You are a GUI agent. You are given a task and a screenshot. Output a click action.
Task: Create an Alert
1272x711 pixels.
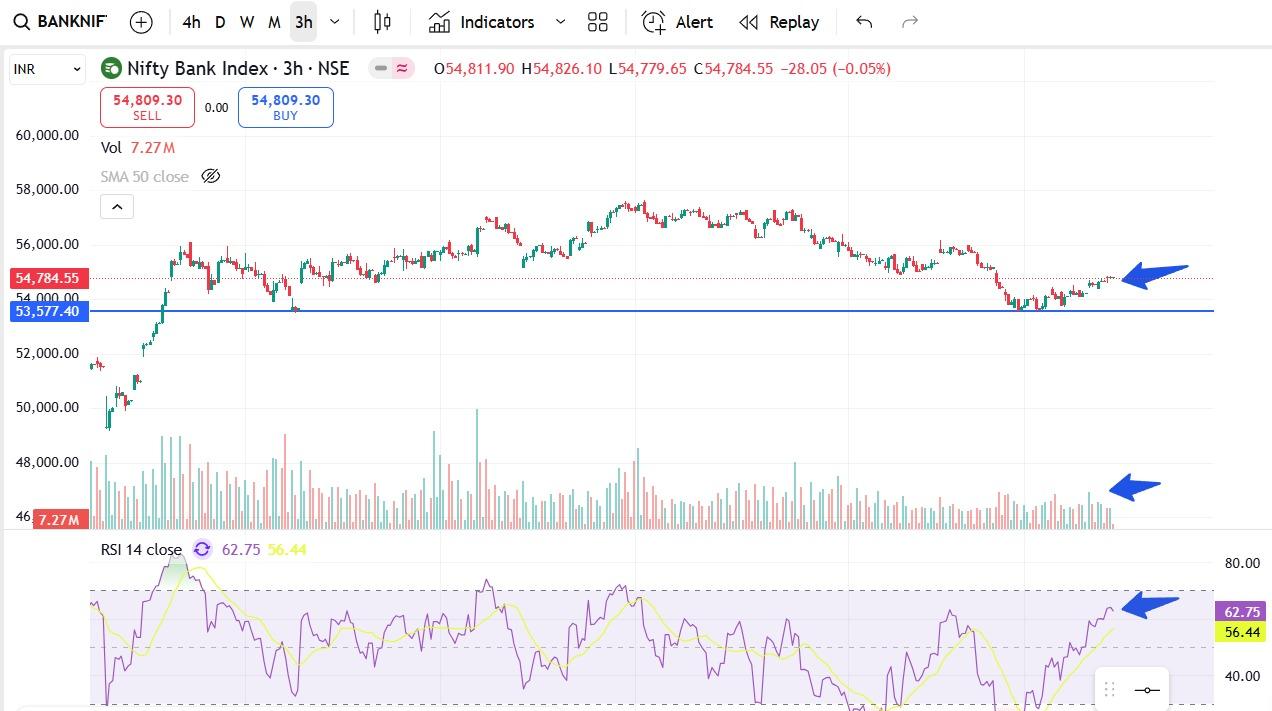pos(677,22)
